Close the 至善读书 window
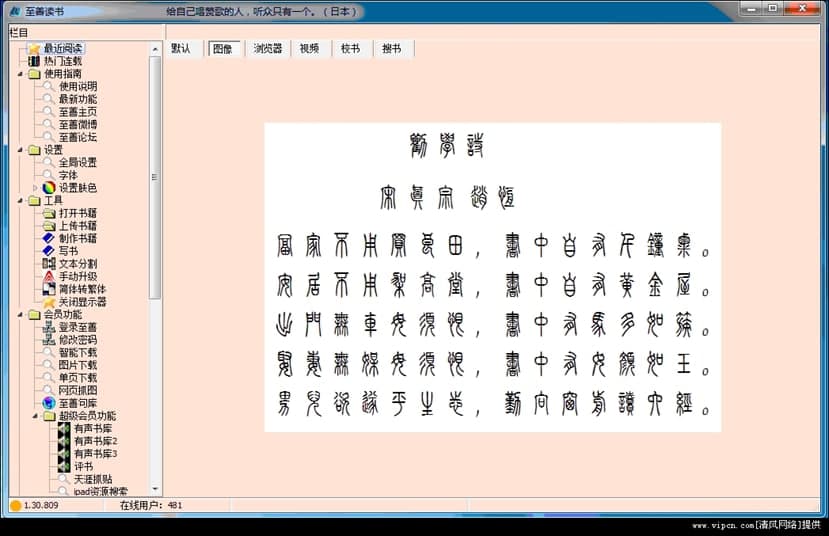This screenshot has height=536, width=829. click(802, 8)
